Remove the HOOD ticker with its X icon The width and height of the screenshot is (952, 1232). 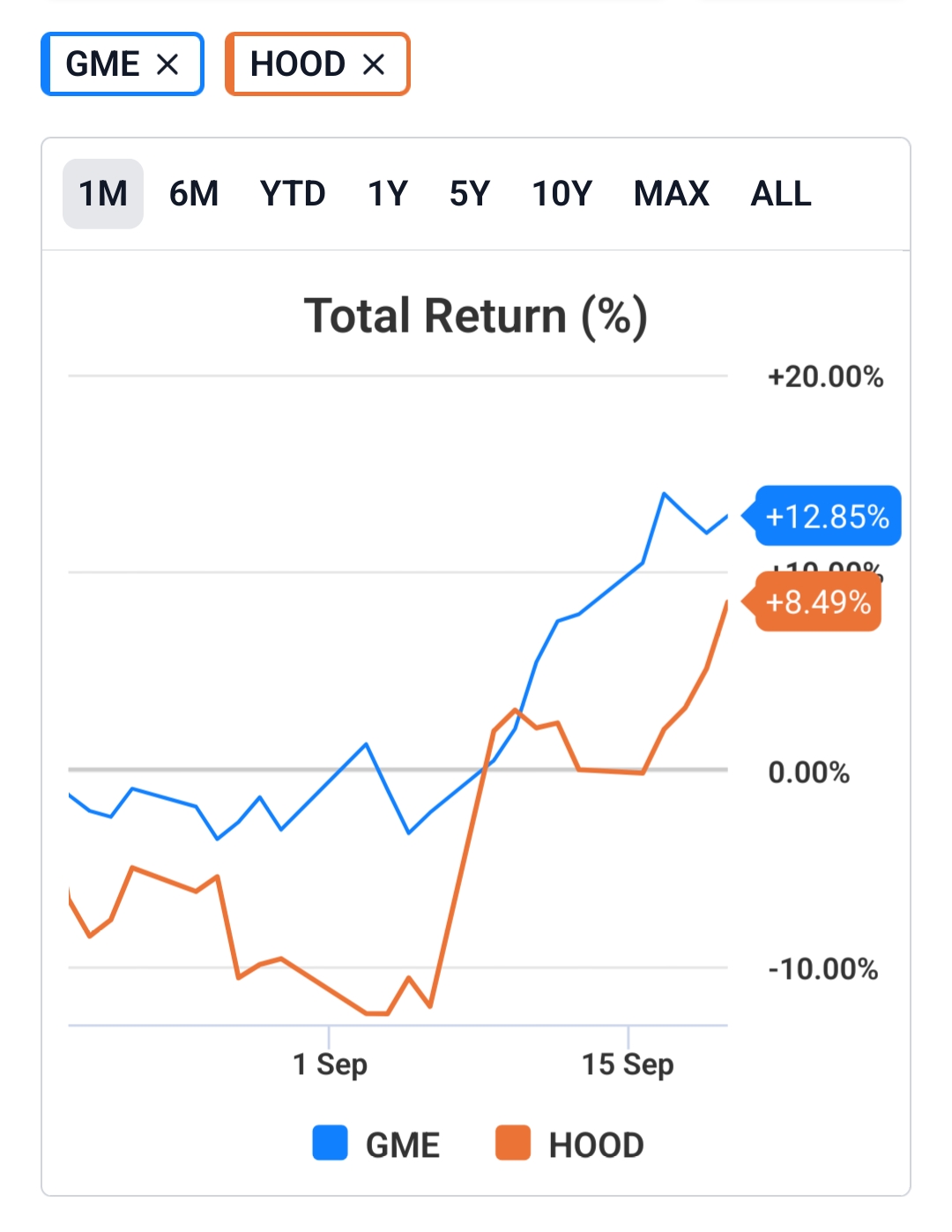click(374, 64)
